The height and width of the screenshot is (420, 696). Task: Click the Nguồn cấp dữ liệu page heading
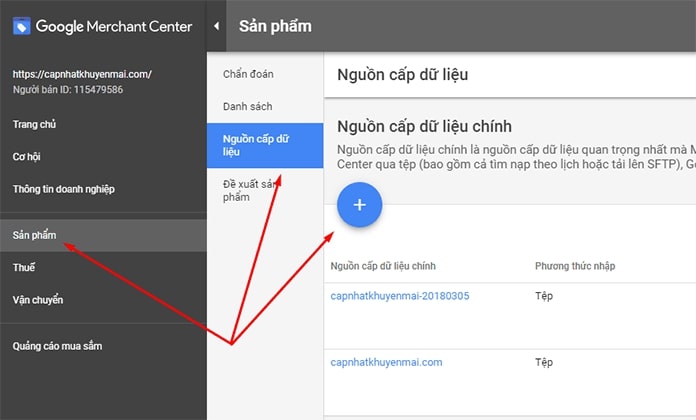pyautogui.click(x=403, y=75)
